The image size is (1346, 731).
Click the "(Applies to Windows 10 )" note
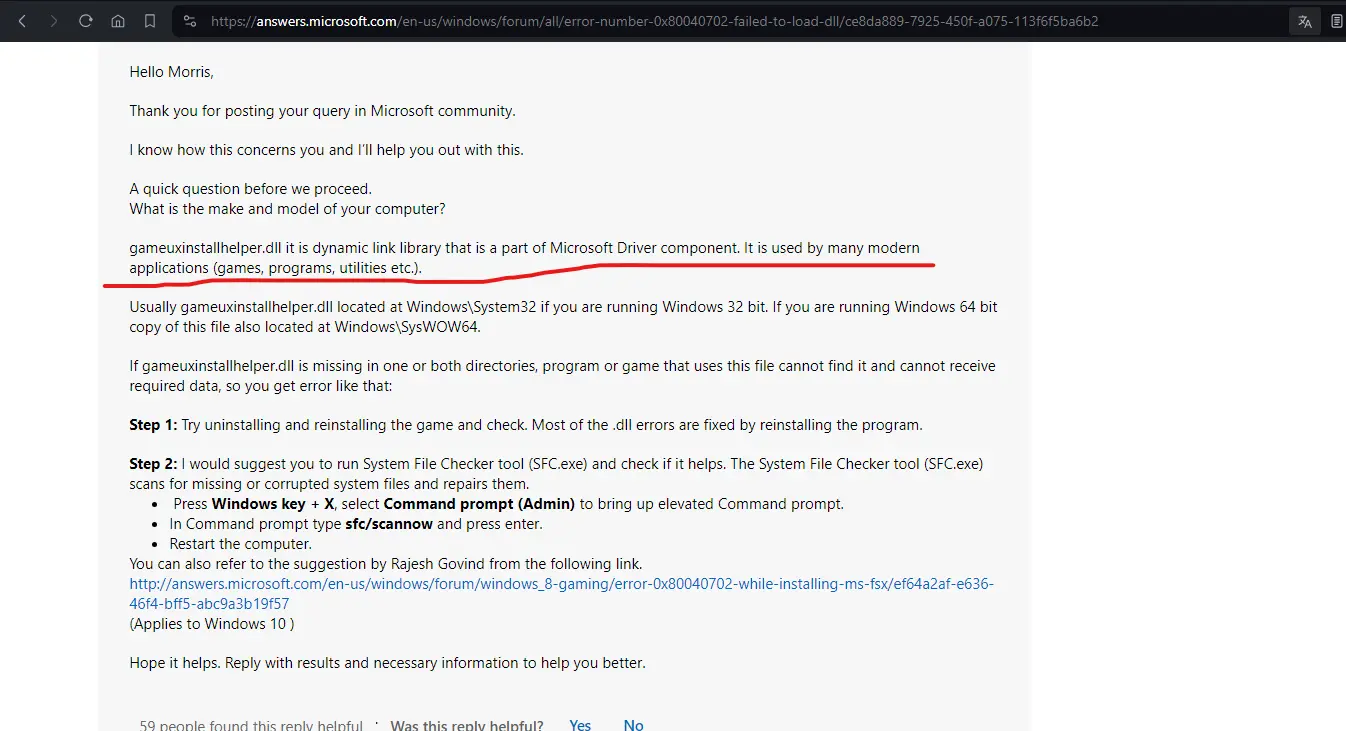point(212,624)
